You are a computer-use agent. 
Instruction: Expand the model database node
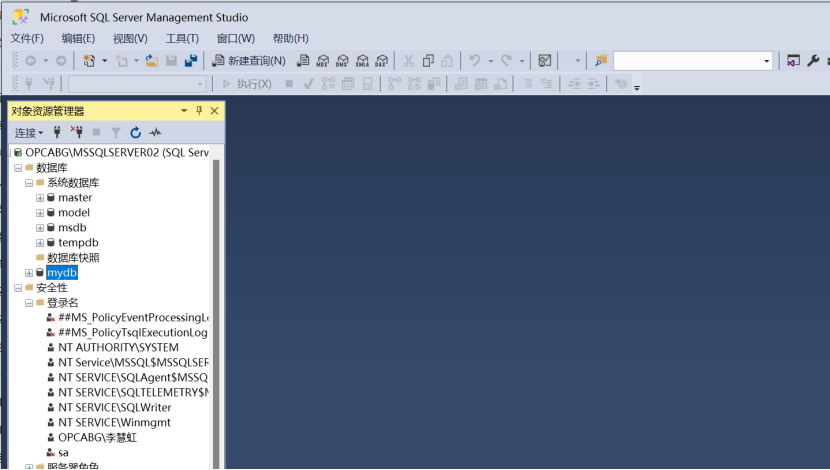click(x=40, y=213)
